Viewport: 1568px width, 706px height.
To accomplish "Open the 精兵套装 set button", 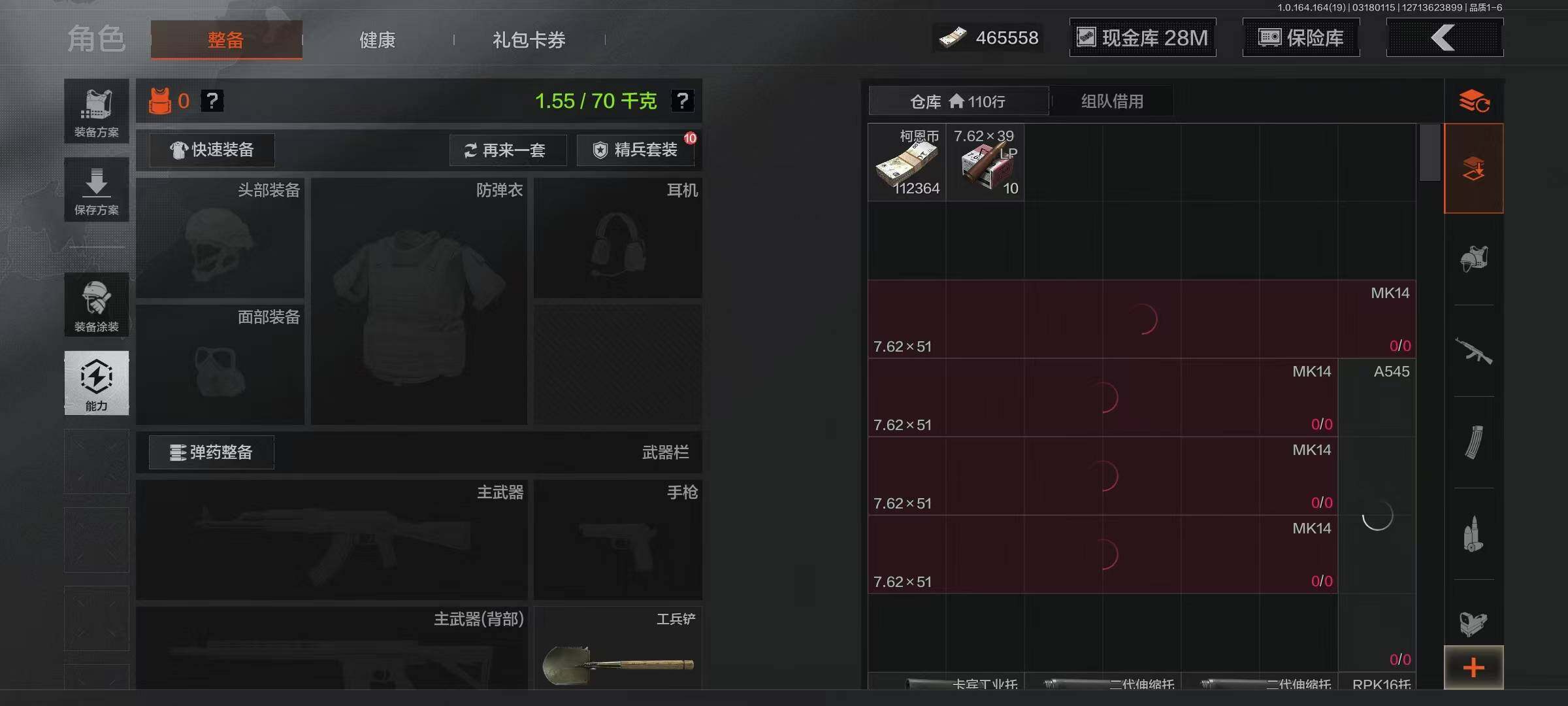I will [635, 150].
